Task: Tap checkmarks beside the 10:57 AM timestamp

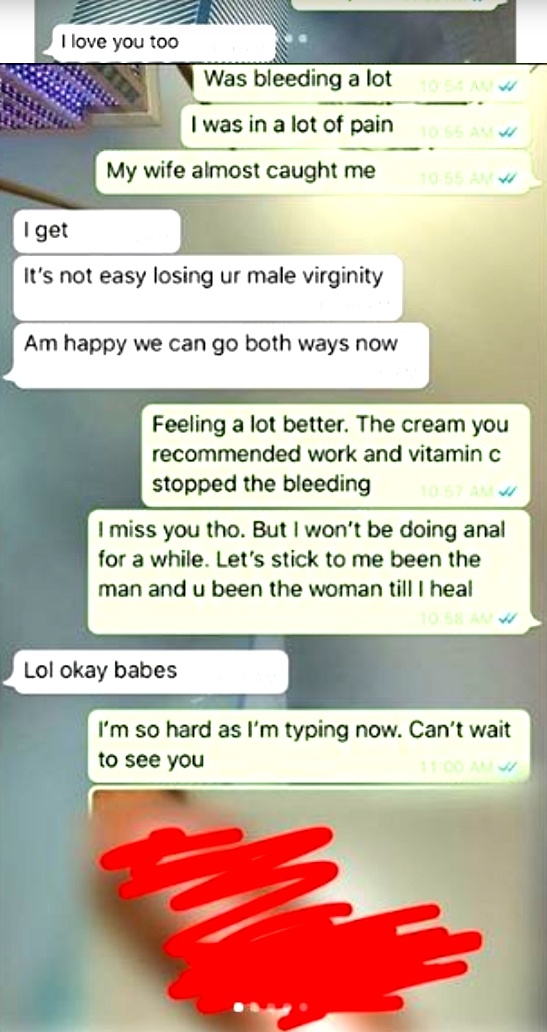Action: (x=507, y=492)
